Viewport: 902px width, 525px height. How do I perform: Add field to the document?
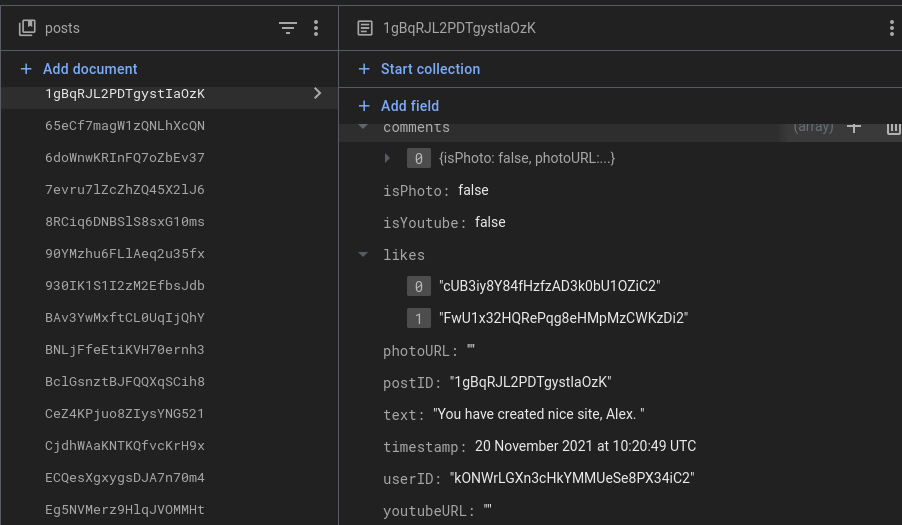point(399,106)
